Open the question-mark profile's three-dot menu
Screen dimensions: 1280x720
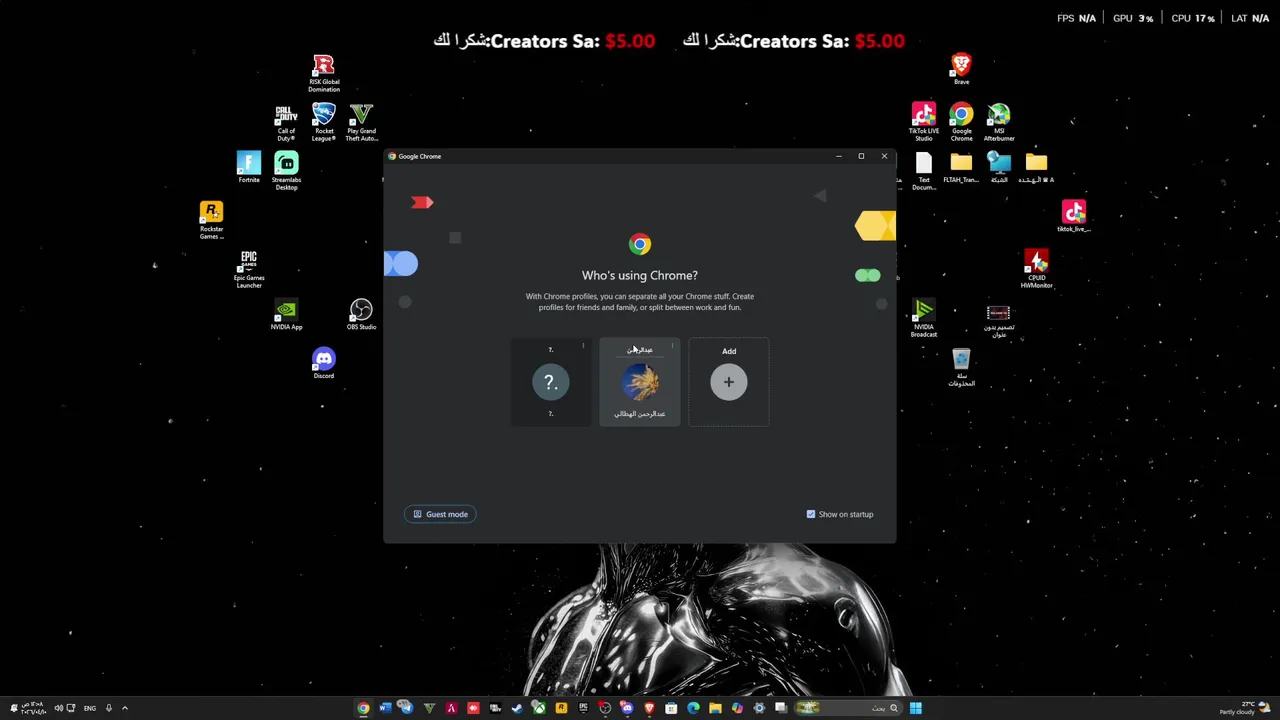pos(583,347)
